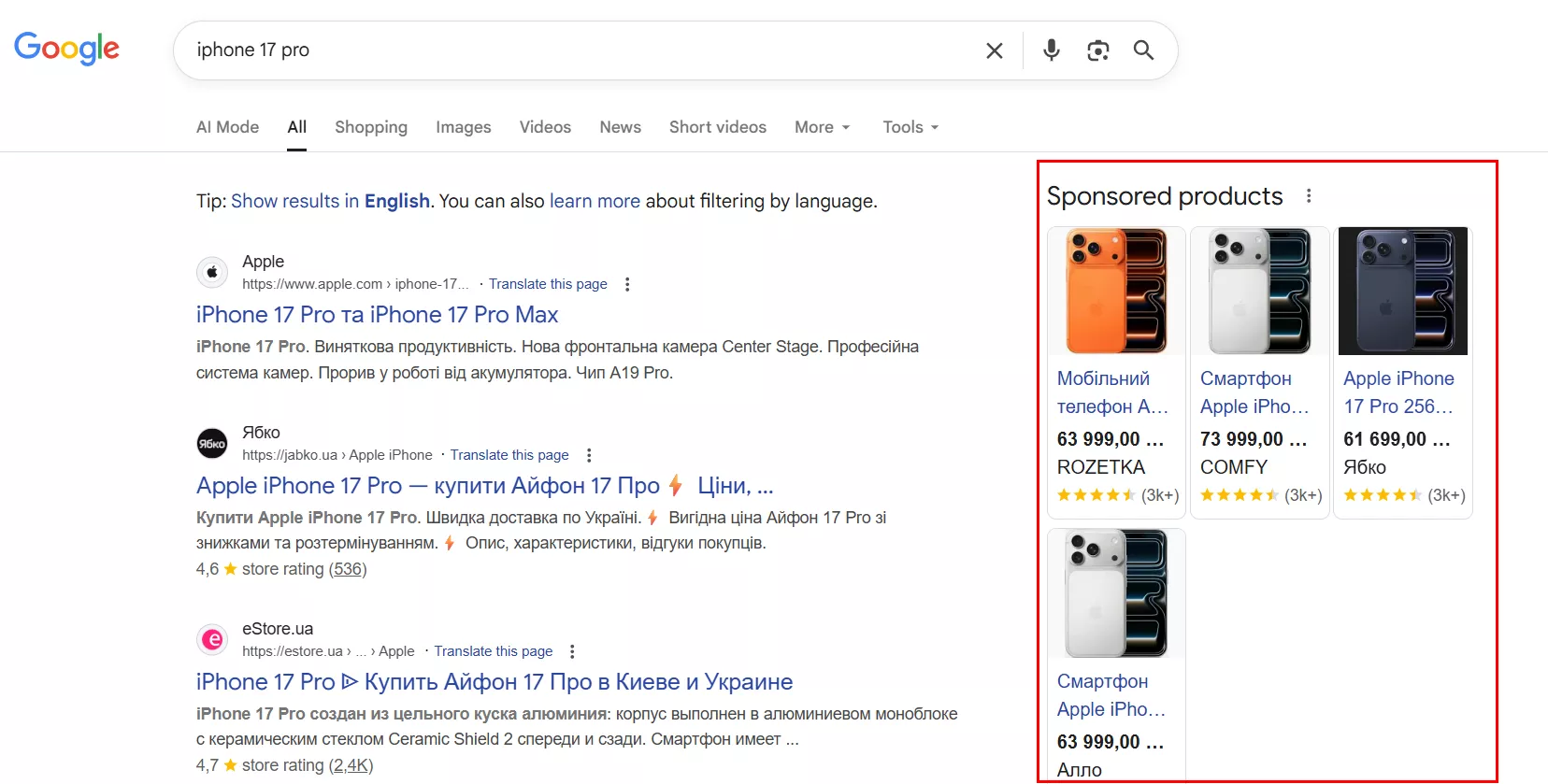Open the Images tab
This screenshot has height=784, width=1548.
point(463,127)
